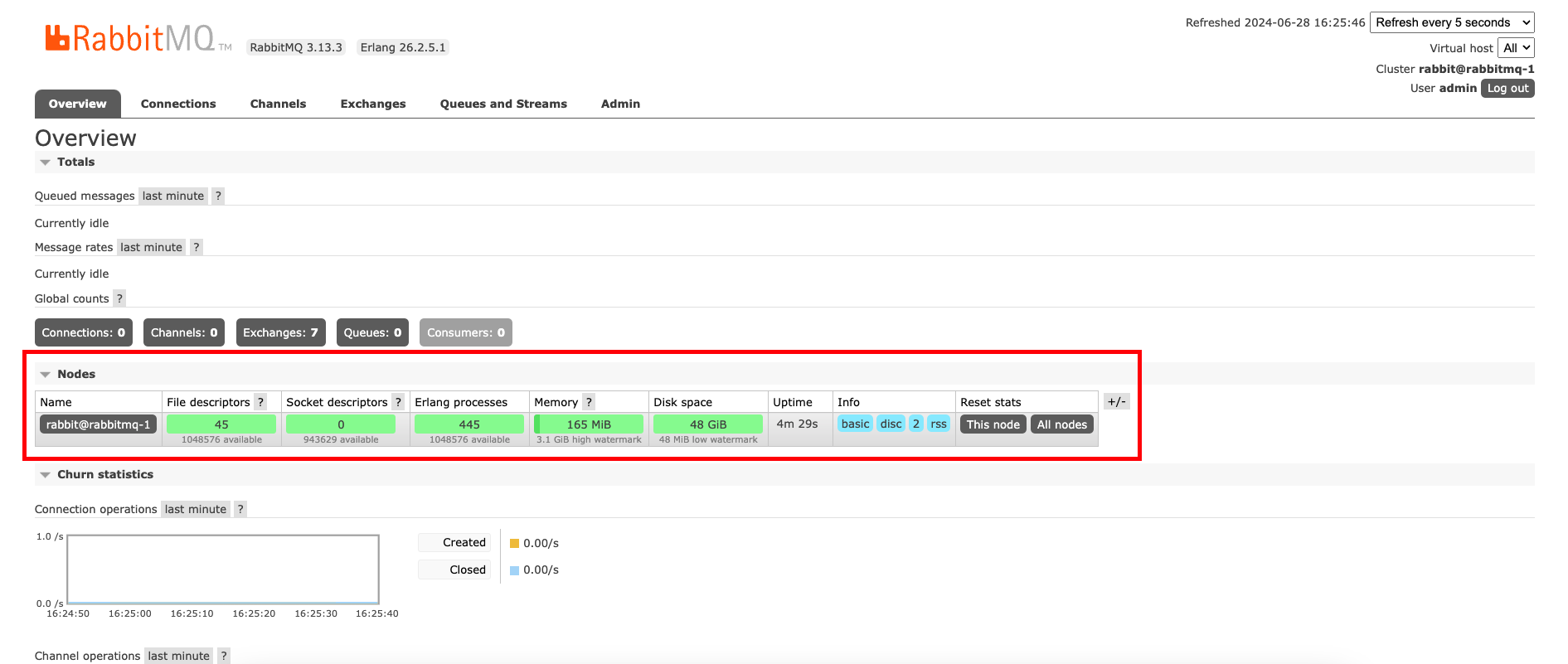Collapse the Churn statistics section
The width and height of the screenshot is (1568, 664).
click(x=96, y=474)
